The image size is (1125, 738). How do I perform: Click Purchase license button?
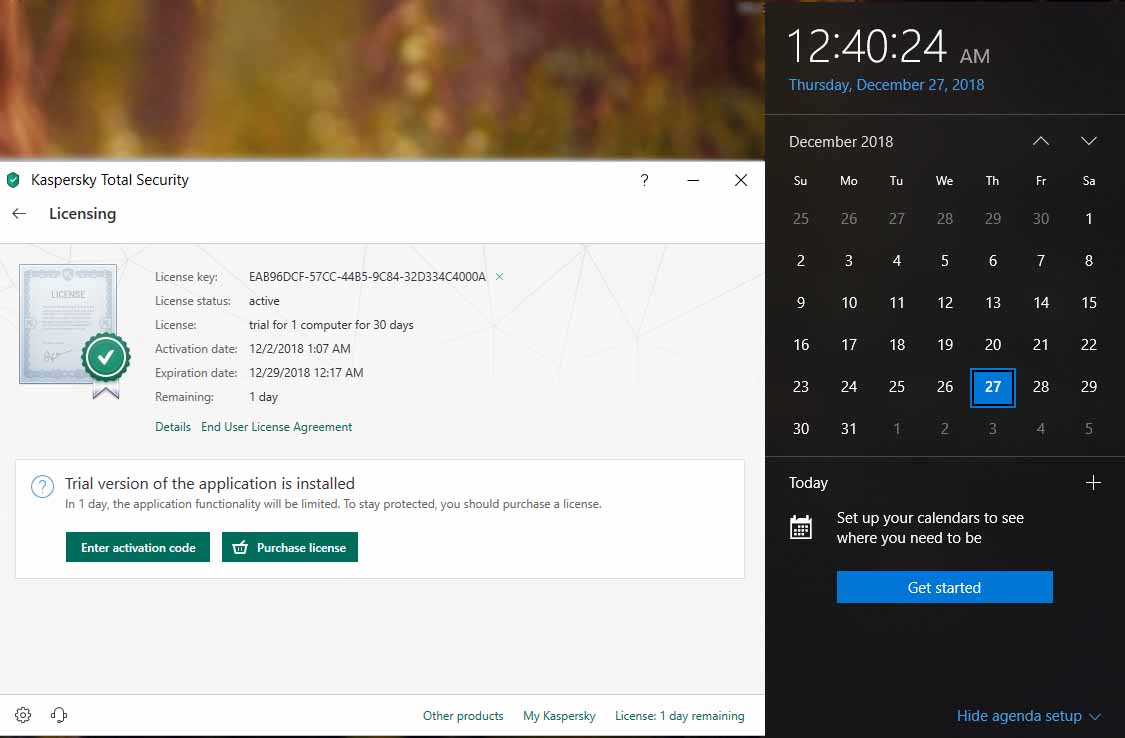pyautogui.click(x=290, y=547)
